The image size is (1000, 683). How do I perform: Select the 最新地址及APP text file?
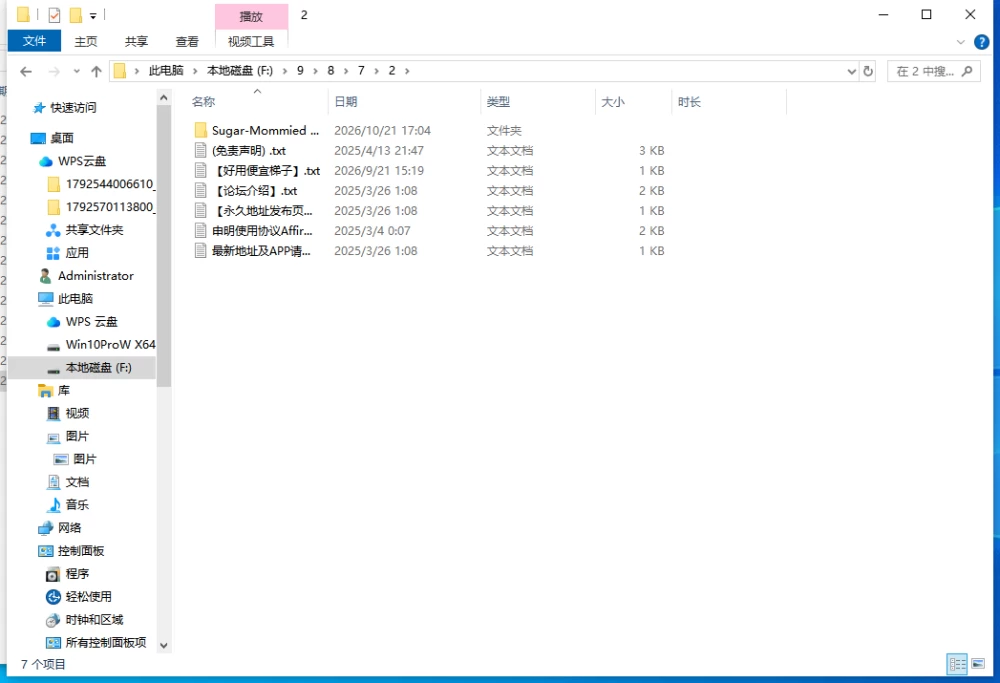253,251
